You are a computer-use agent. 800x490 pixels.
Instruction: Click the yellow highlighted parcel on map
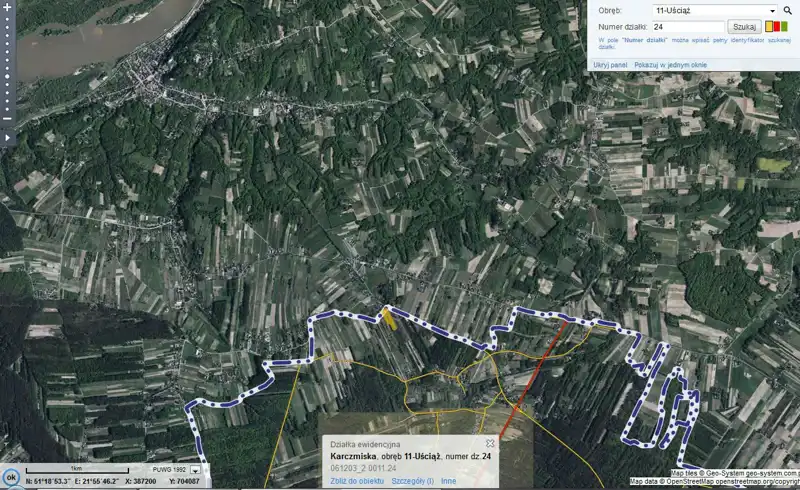click(389, 318)
